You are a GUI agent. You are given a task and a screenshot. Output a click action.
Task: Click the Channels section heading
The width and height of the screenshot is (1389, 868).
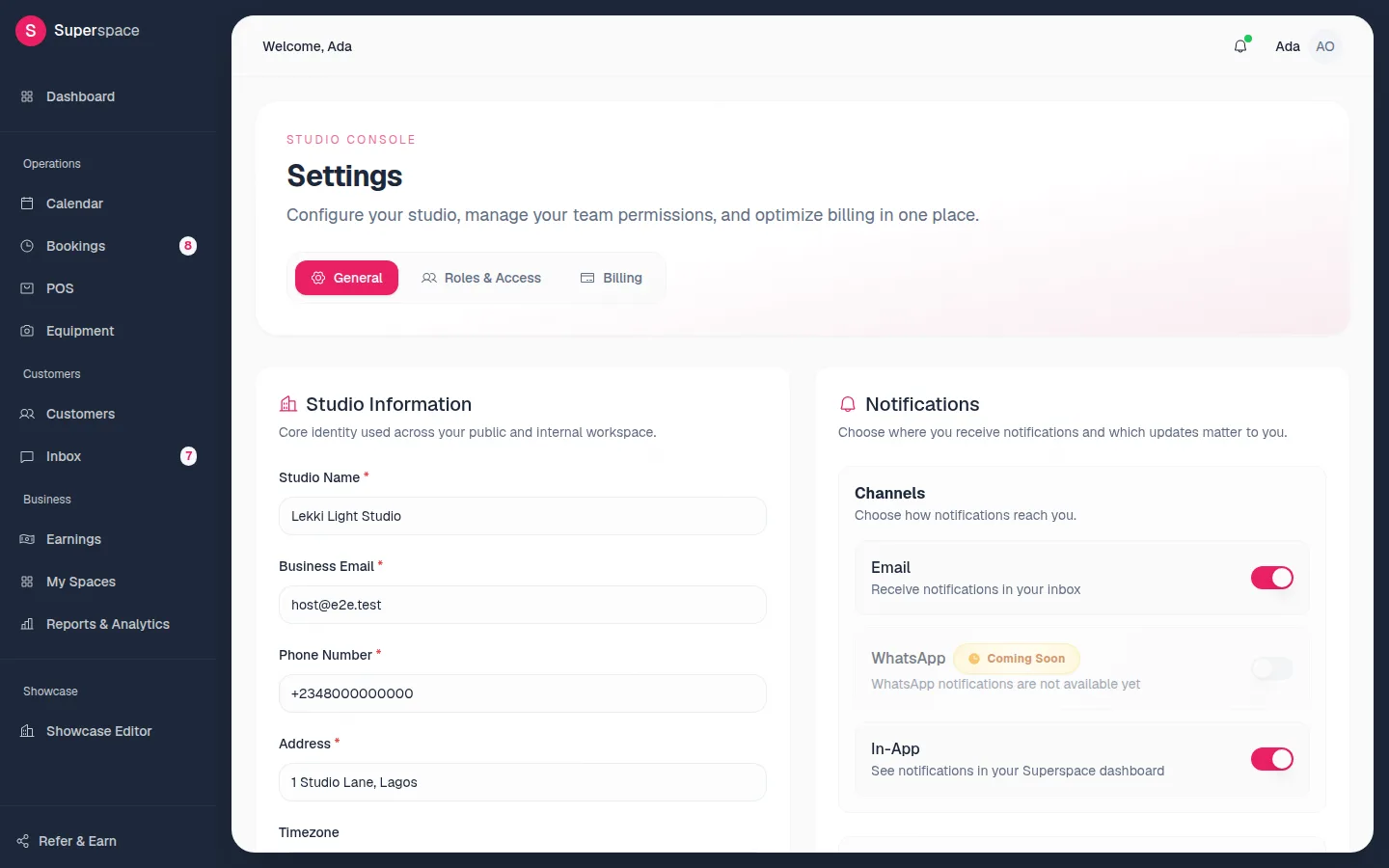tap(889, 493)
